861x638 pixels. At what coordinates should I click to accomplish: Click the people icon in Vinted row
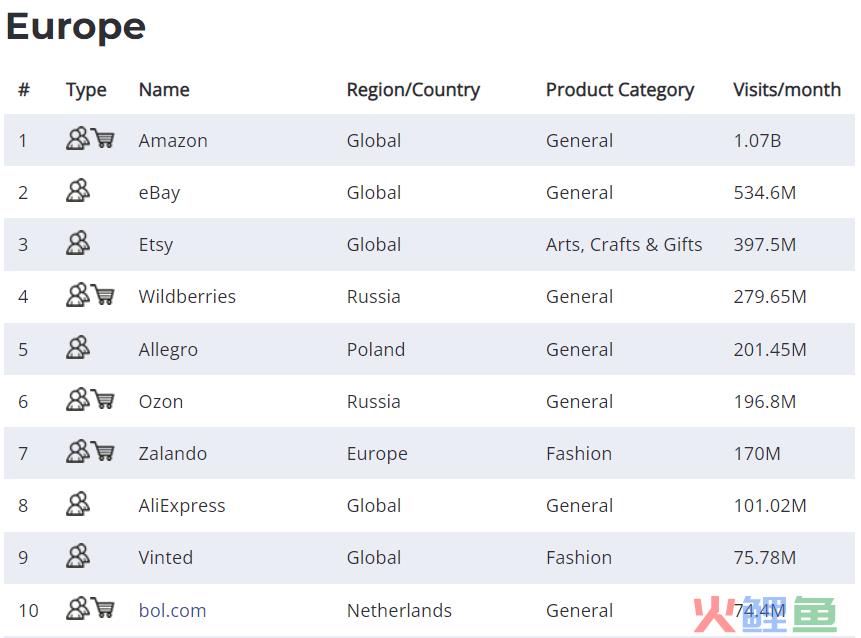(x=78, y=556)
